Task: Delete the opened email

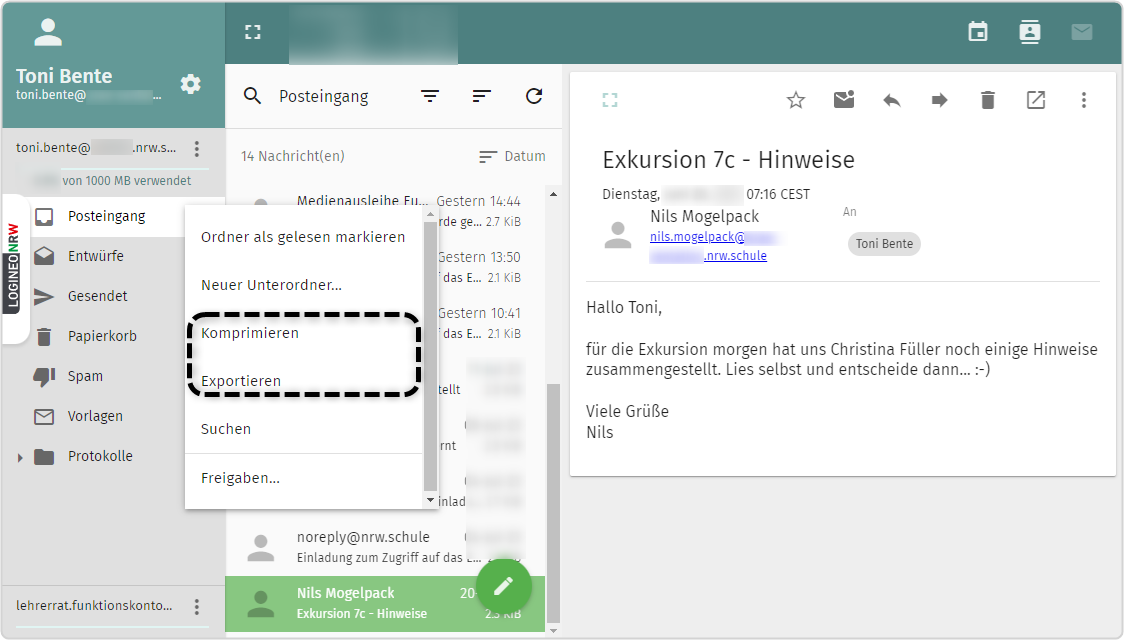Action: coord(987,100)
